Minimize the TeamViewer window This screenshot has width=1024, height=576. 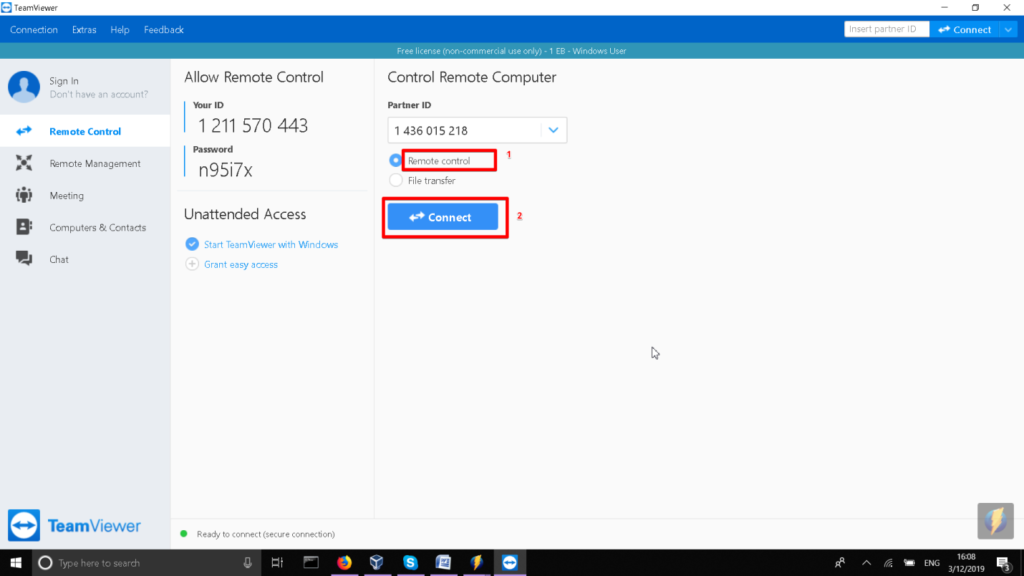coord(944,8)
